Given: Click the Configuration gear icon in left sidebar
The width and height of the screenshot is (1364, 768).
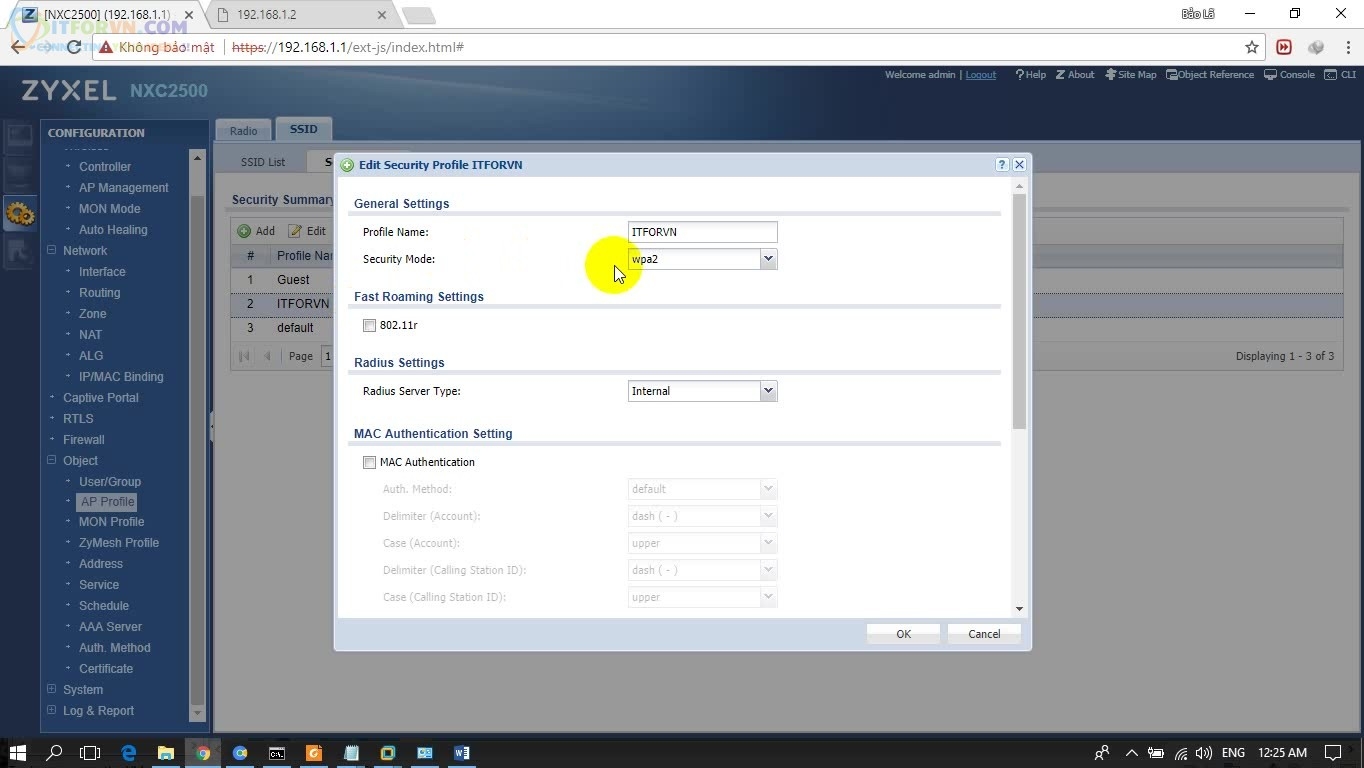Looking at the screenshot, I should coord(19,212).
